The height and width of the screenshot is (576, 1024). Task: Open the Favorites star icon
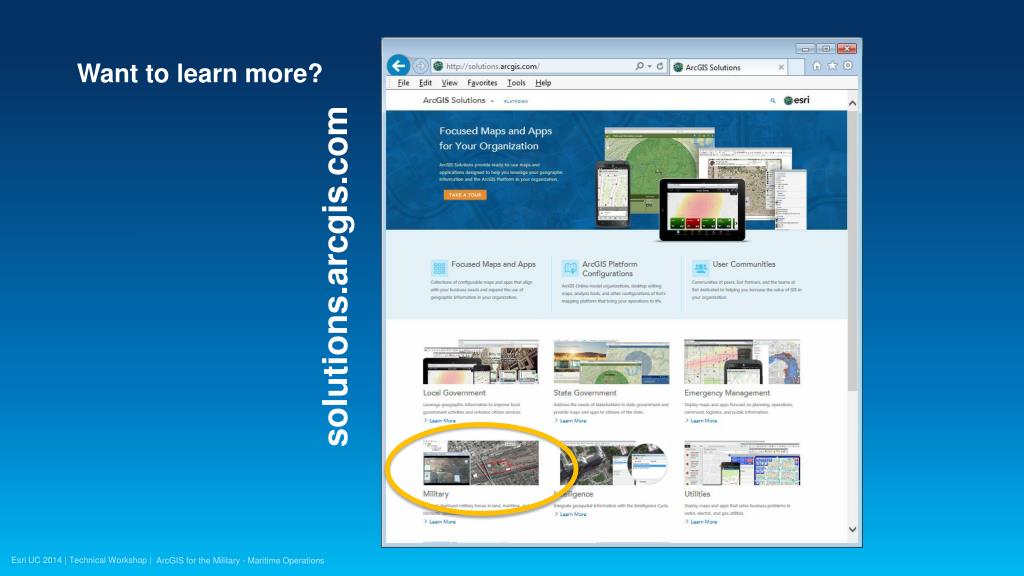coord(832,65)
